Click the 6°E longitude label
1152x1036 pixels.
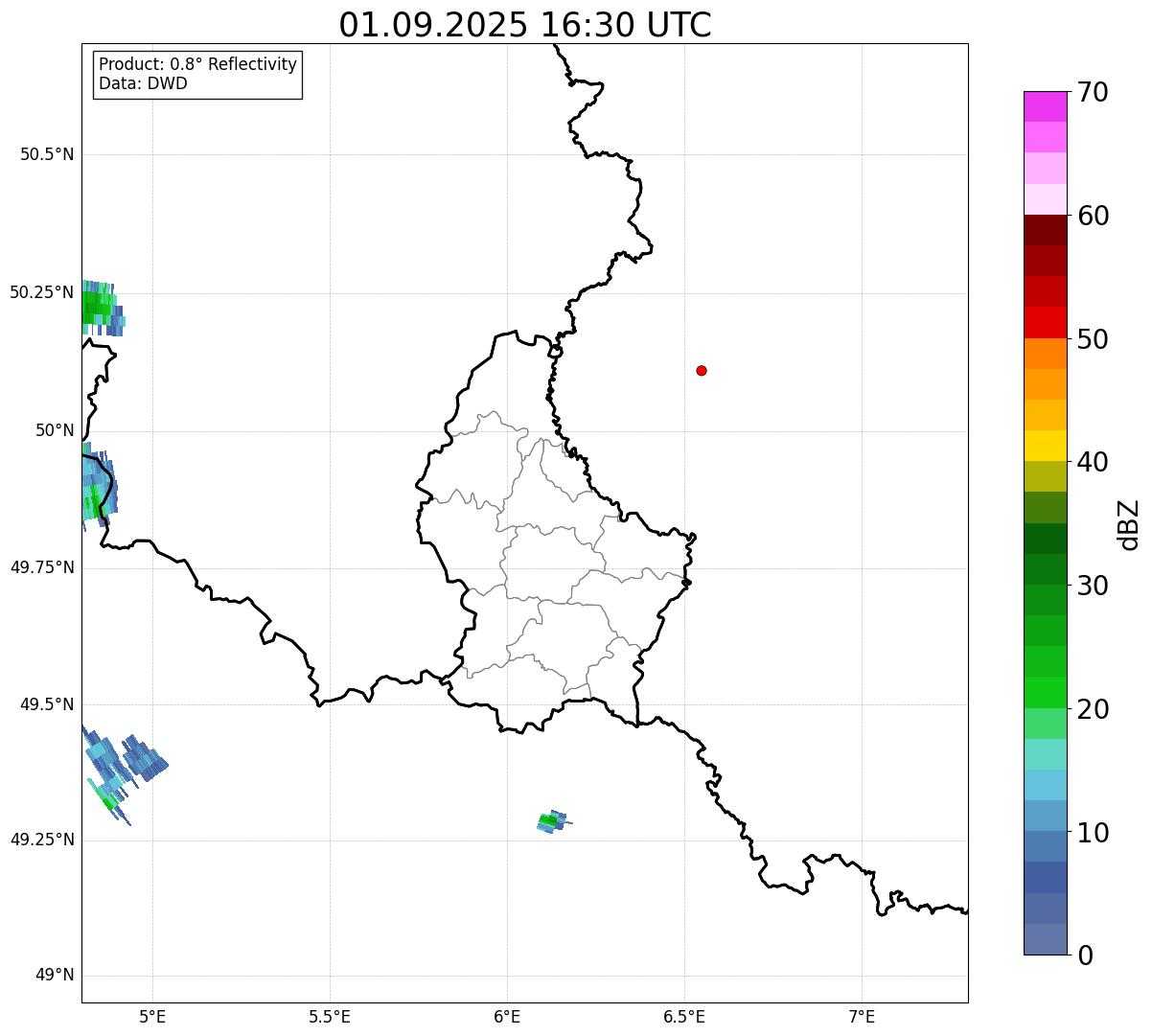point(507,1017)
